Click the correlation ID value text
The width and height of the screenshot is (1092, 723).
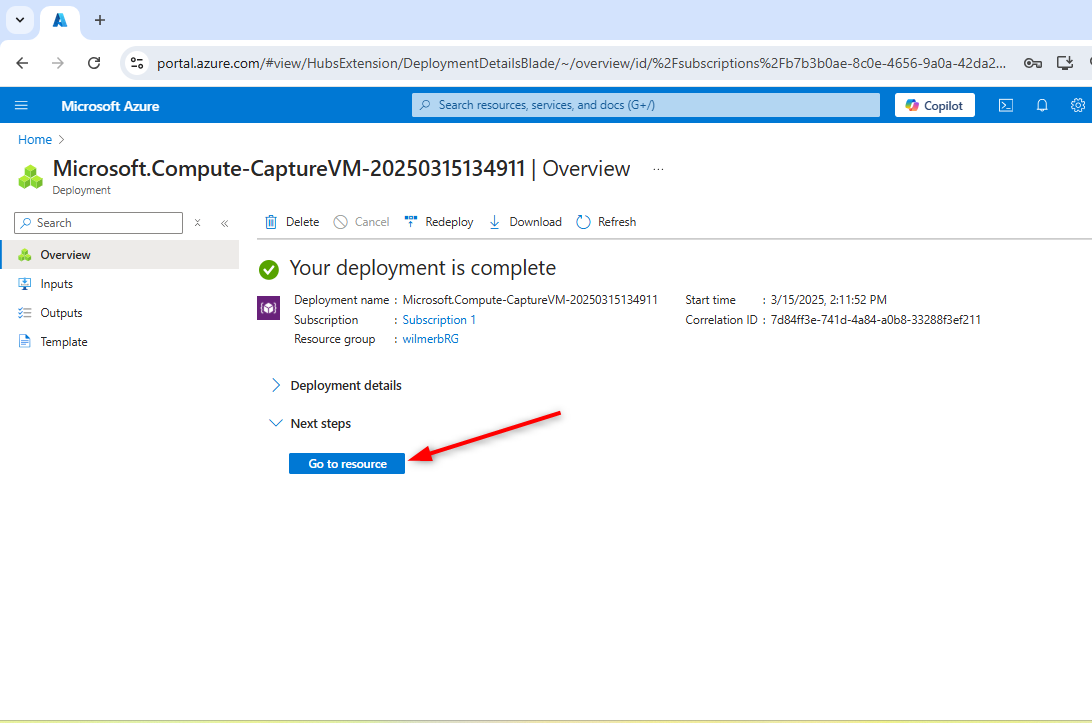875,320
